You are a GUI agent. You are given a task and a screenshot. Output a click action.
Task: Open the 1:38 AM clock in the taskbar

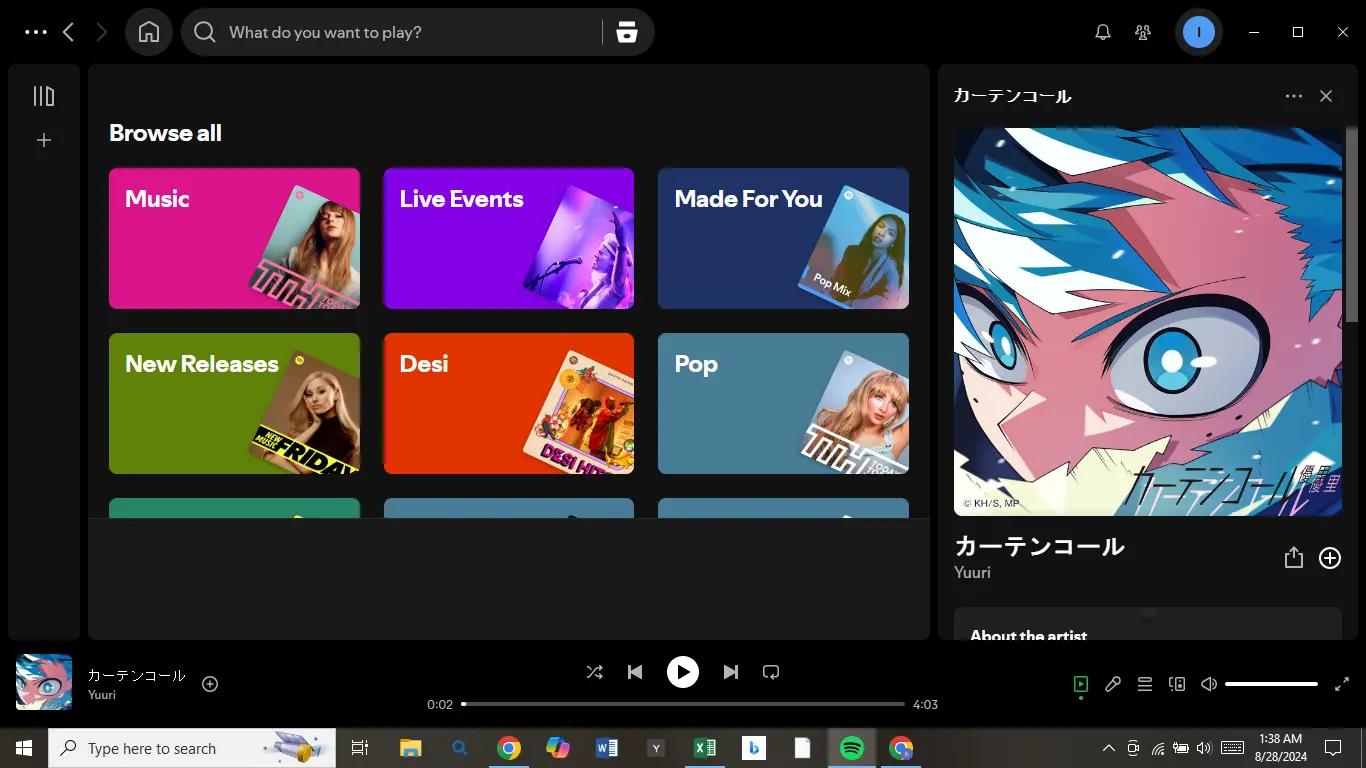click(x=1281, y=748)
